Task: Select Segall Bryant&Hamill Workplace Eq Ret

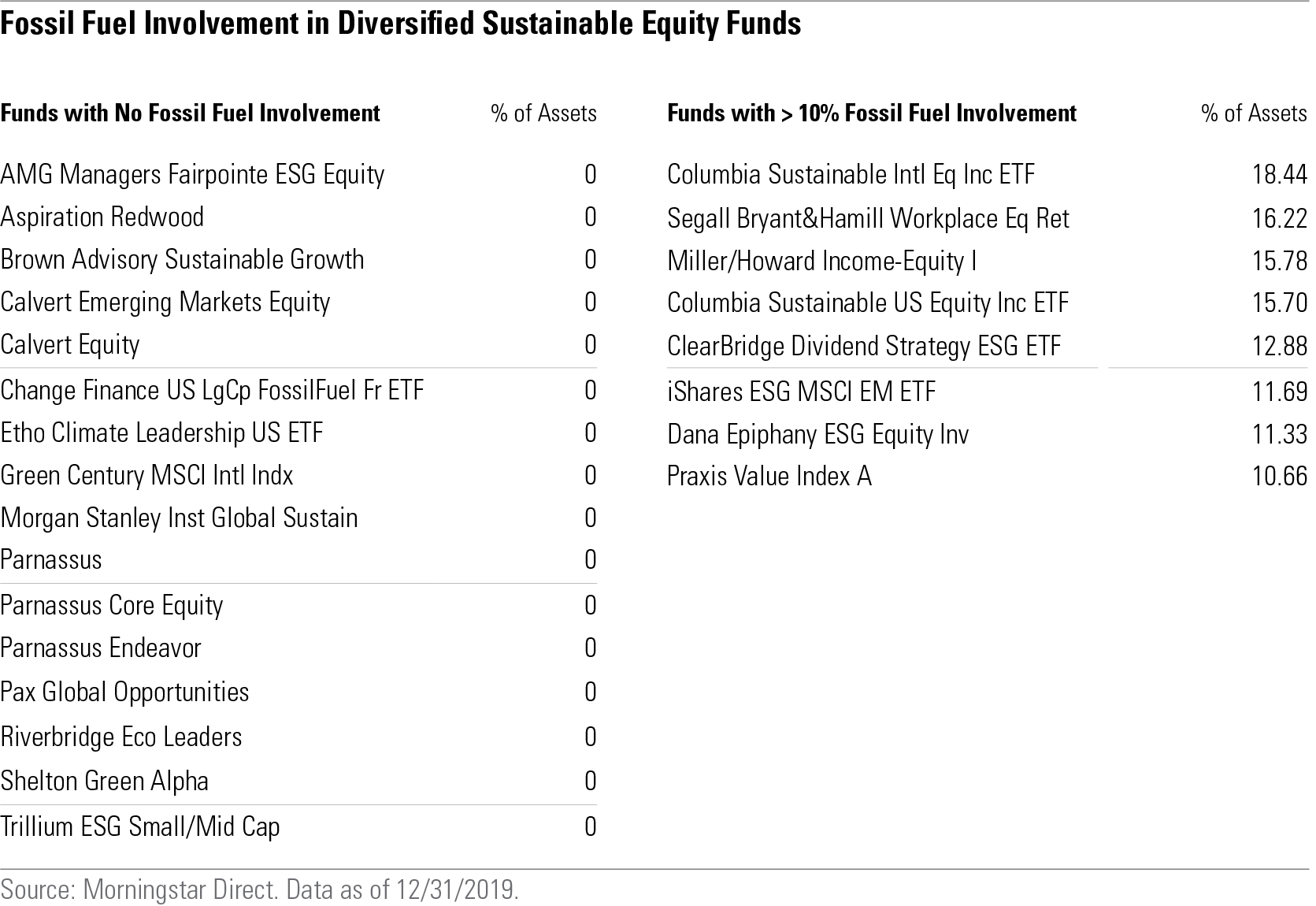Action: point(868,218)
